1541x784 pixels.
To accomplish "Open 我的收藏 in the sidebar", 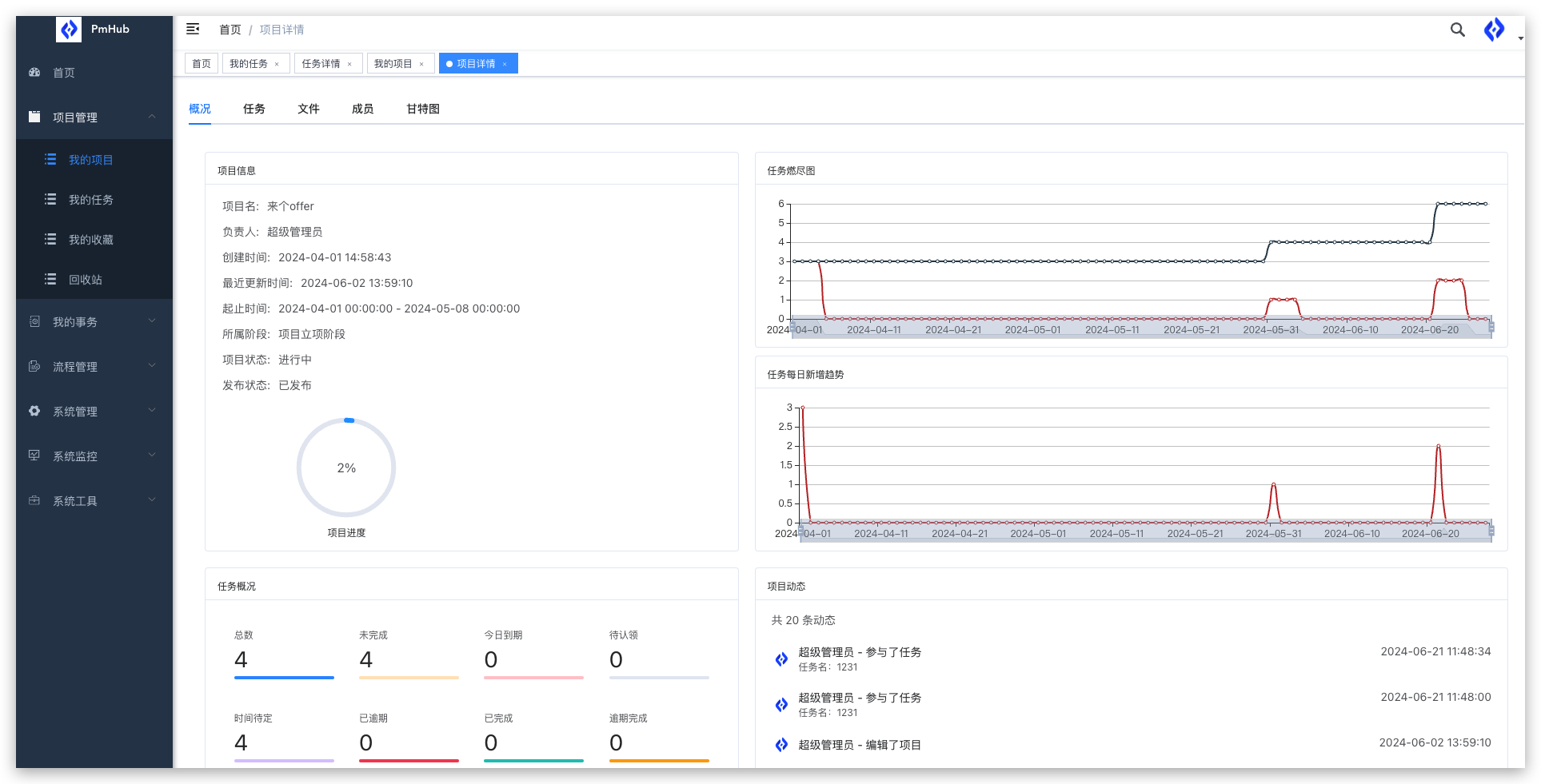I will (90, 240).
